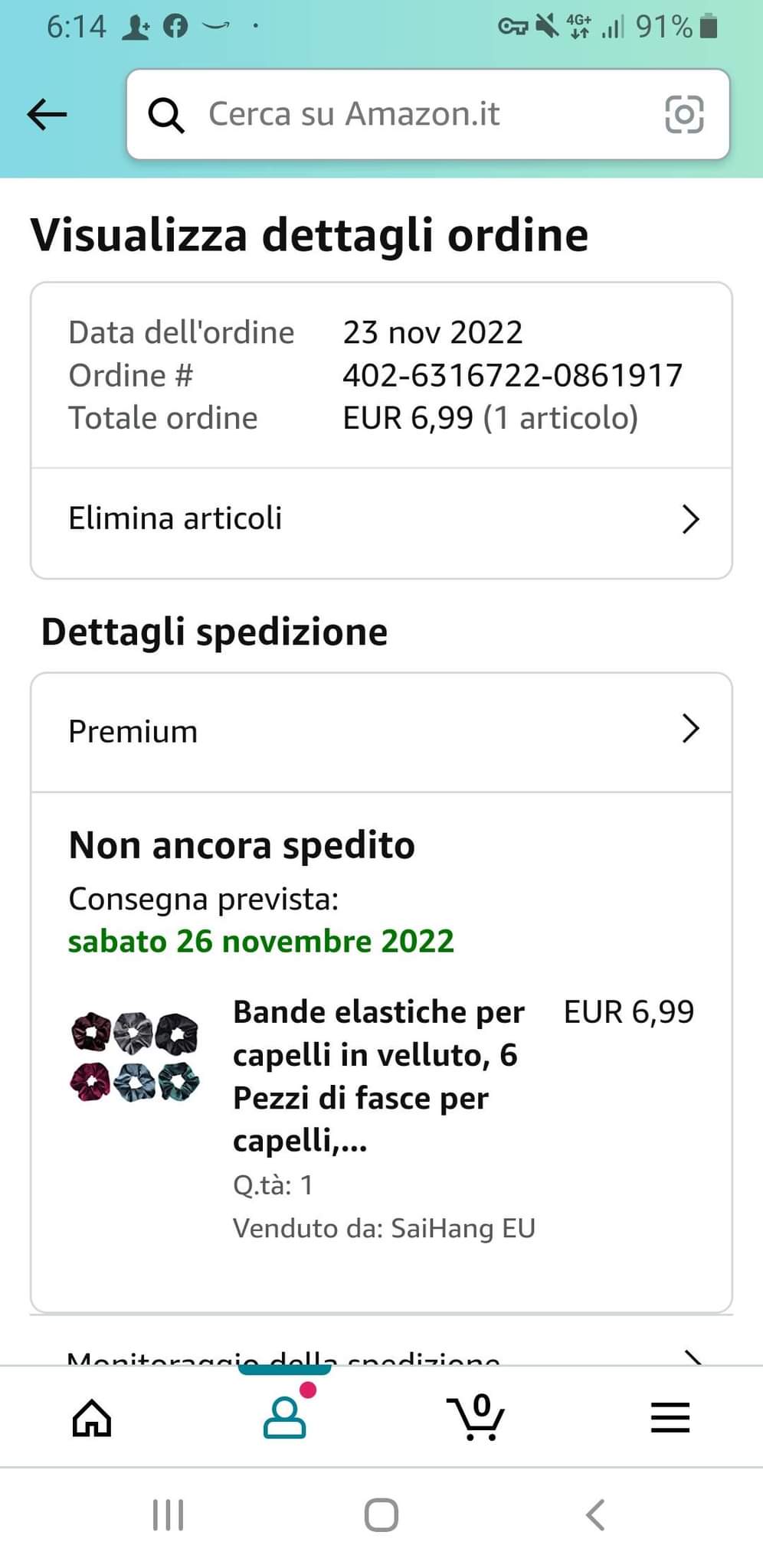
Task: Expand Elimina articoli chevron
Action: point(690,519)
